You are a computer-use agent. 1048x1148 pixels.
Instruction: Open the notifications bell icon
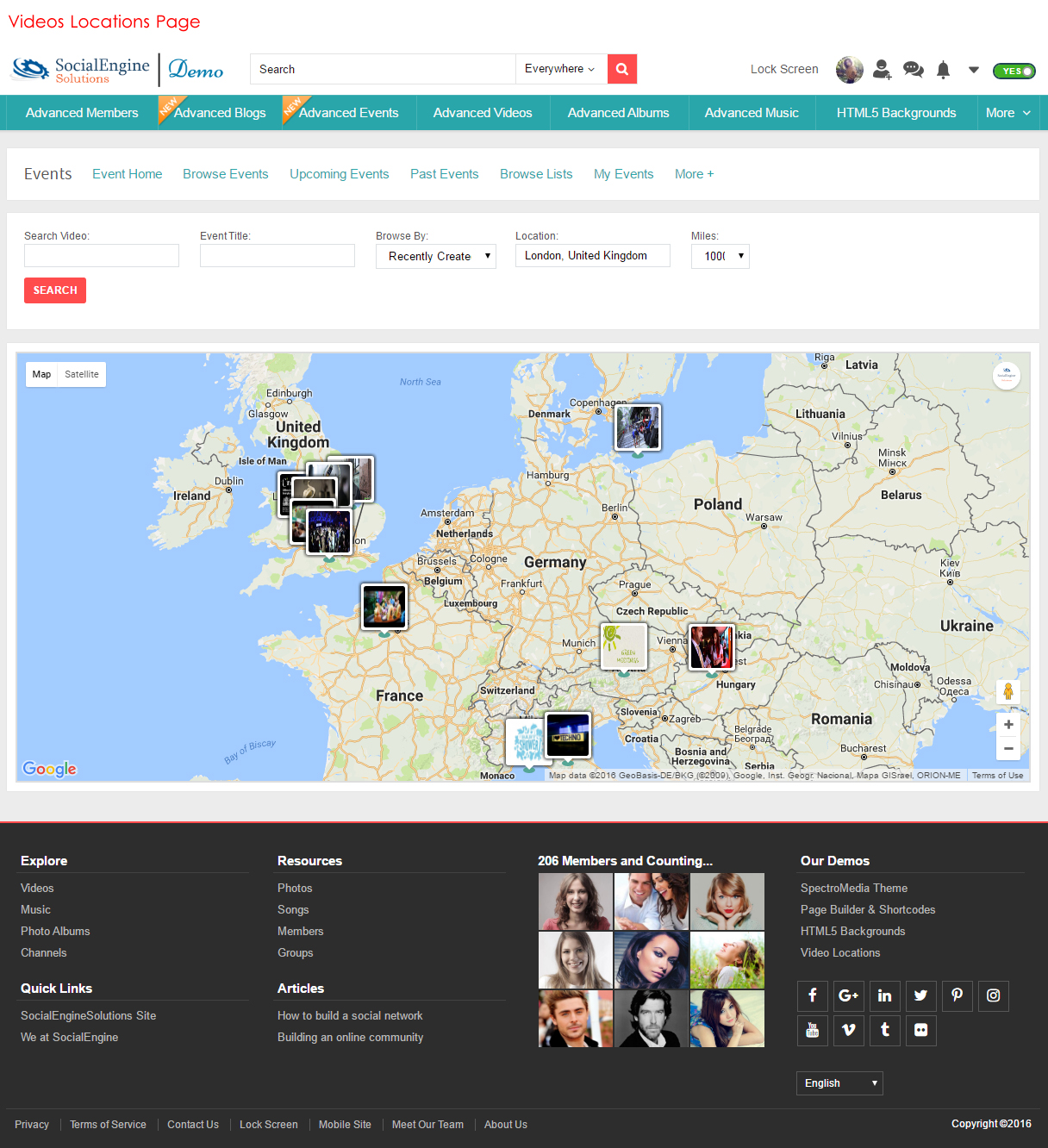point(944,70)
